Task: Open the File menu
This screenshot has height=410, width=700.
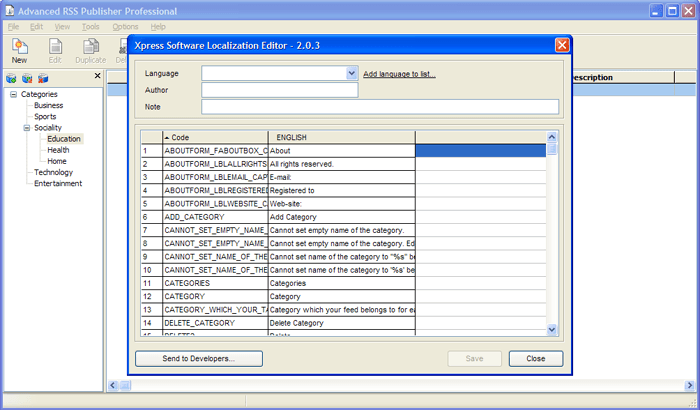Action: [13, 27]
